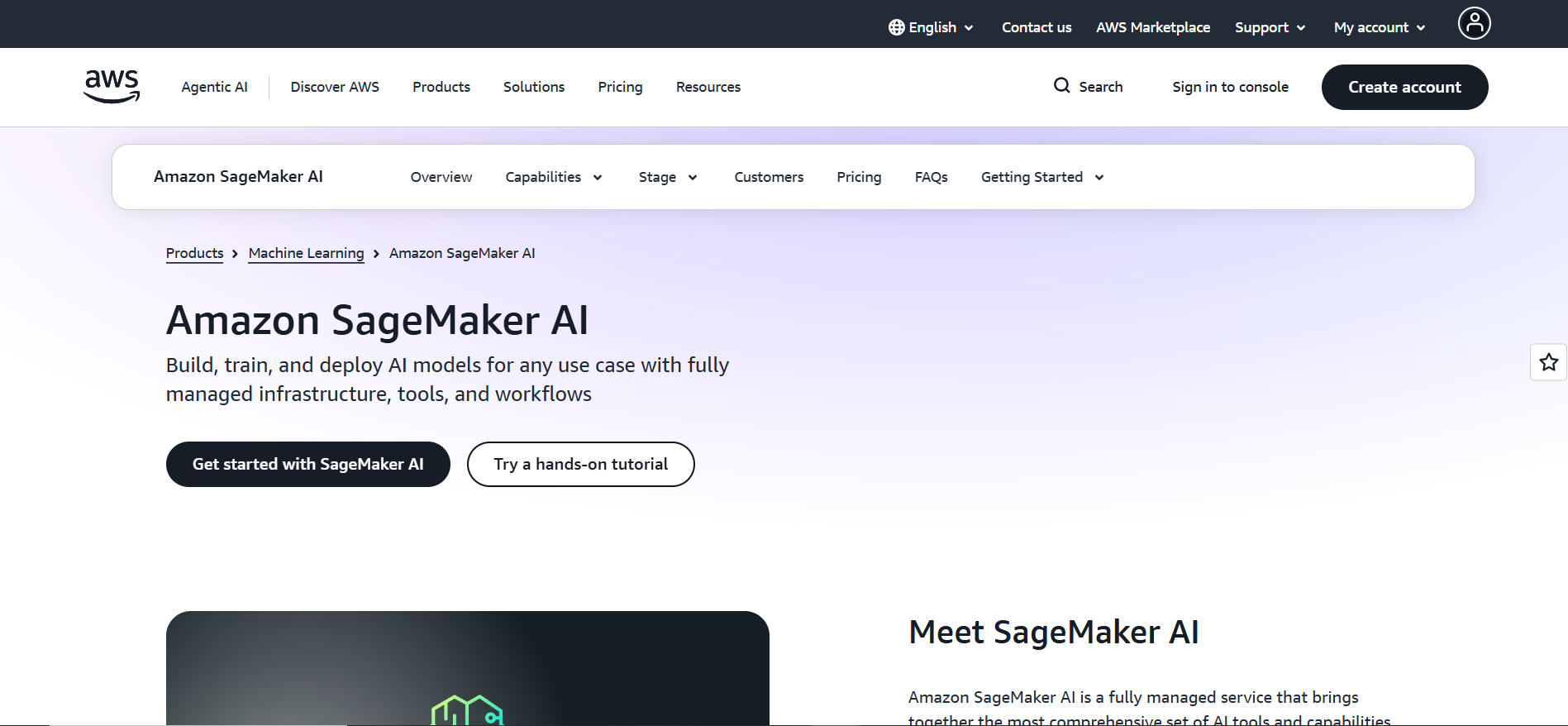The height and width of the screenshot is (726, 1568).
Task: Expand the Capabilities dropdown
Action: pos(553,177)
